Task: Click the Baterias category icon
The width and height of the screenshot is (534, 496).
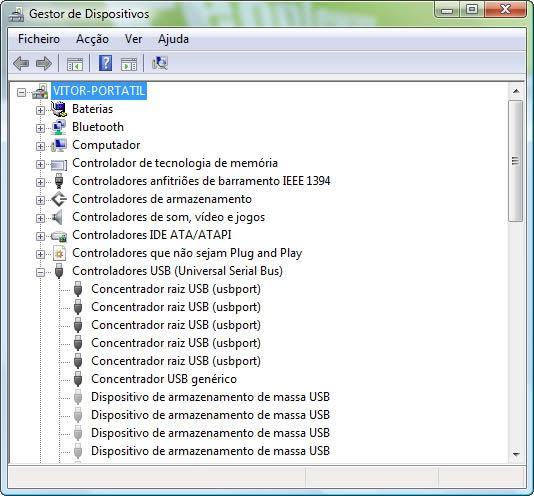Action: pyautogui.click(x=59, y=109)
